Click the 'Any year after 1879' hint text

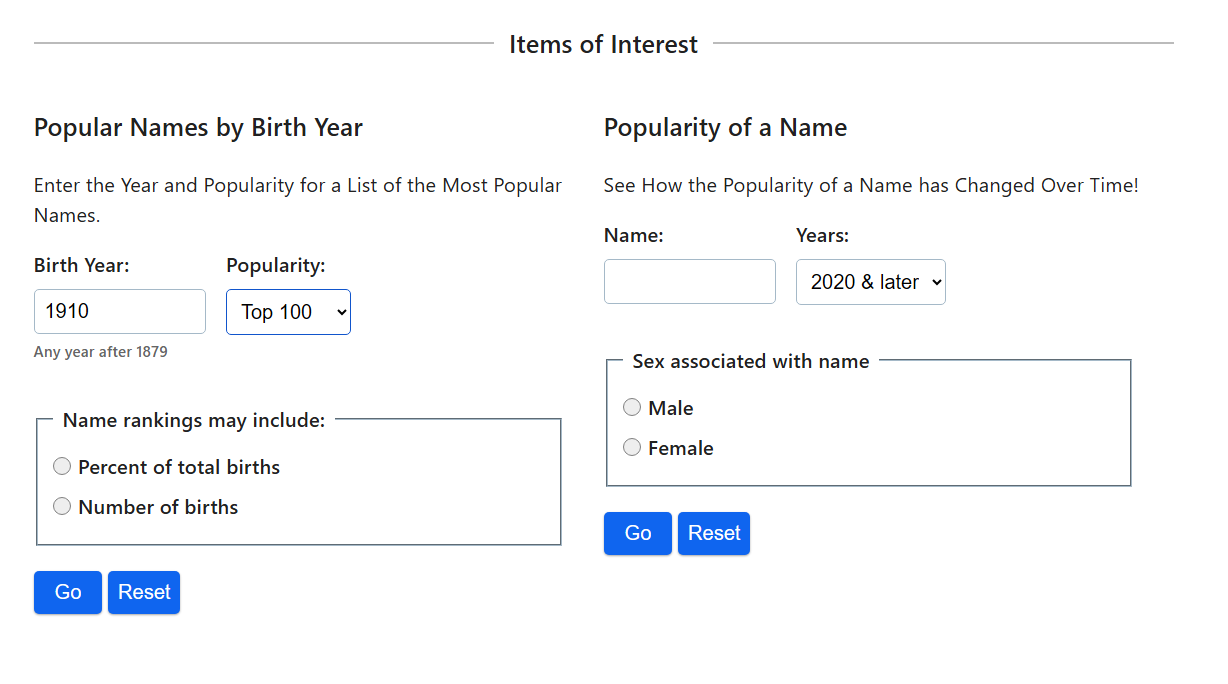point(101,352)
